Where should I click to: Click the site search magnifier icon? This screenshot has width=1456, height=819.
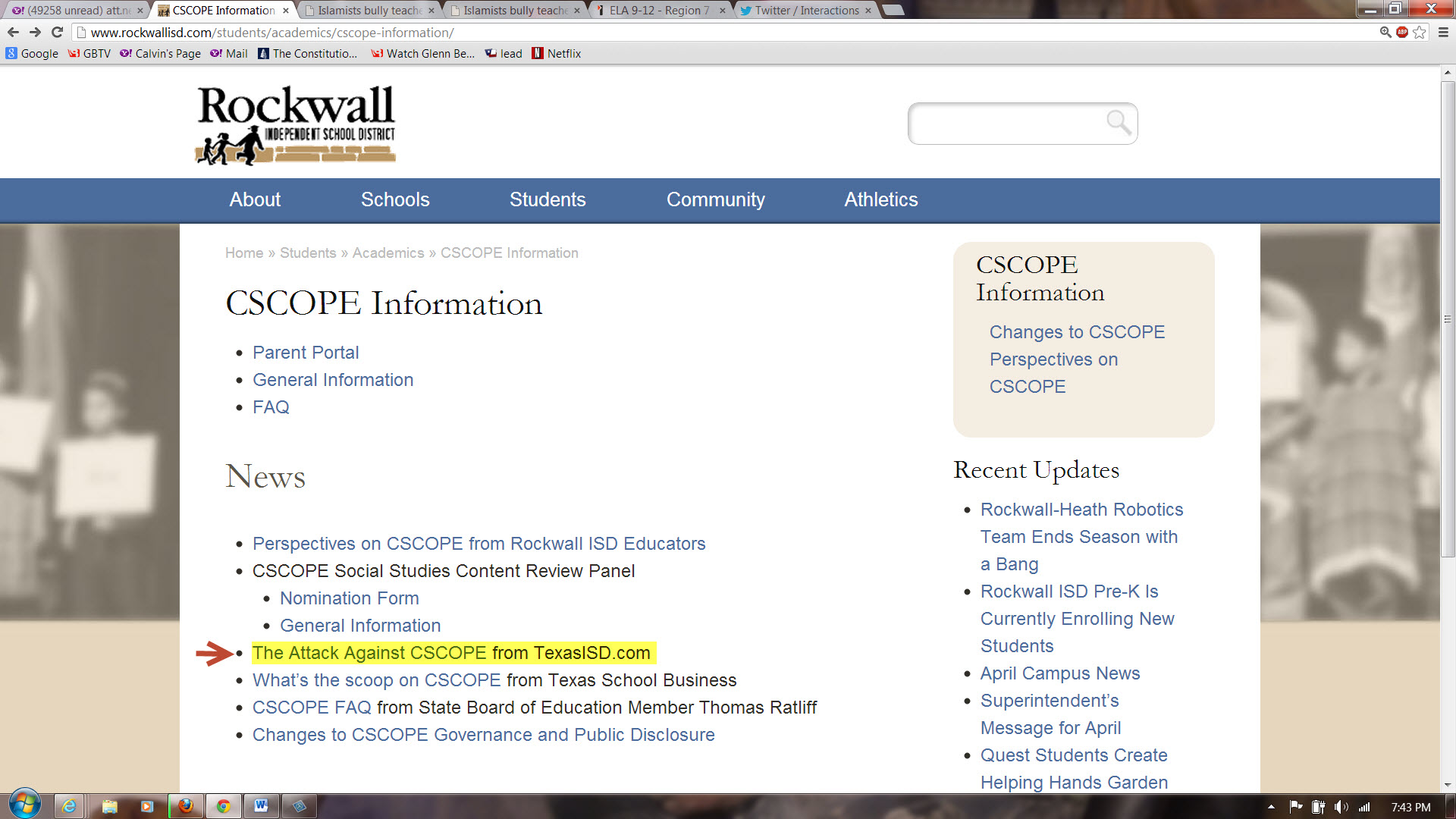point(1118,122)
